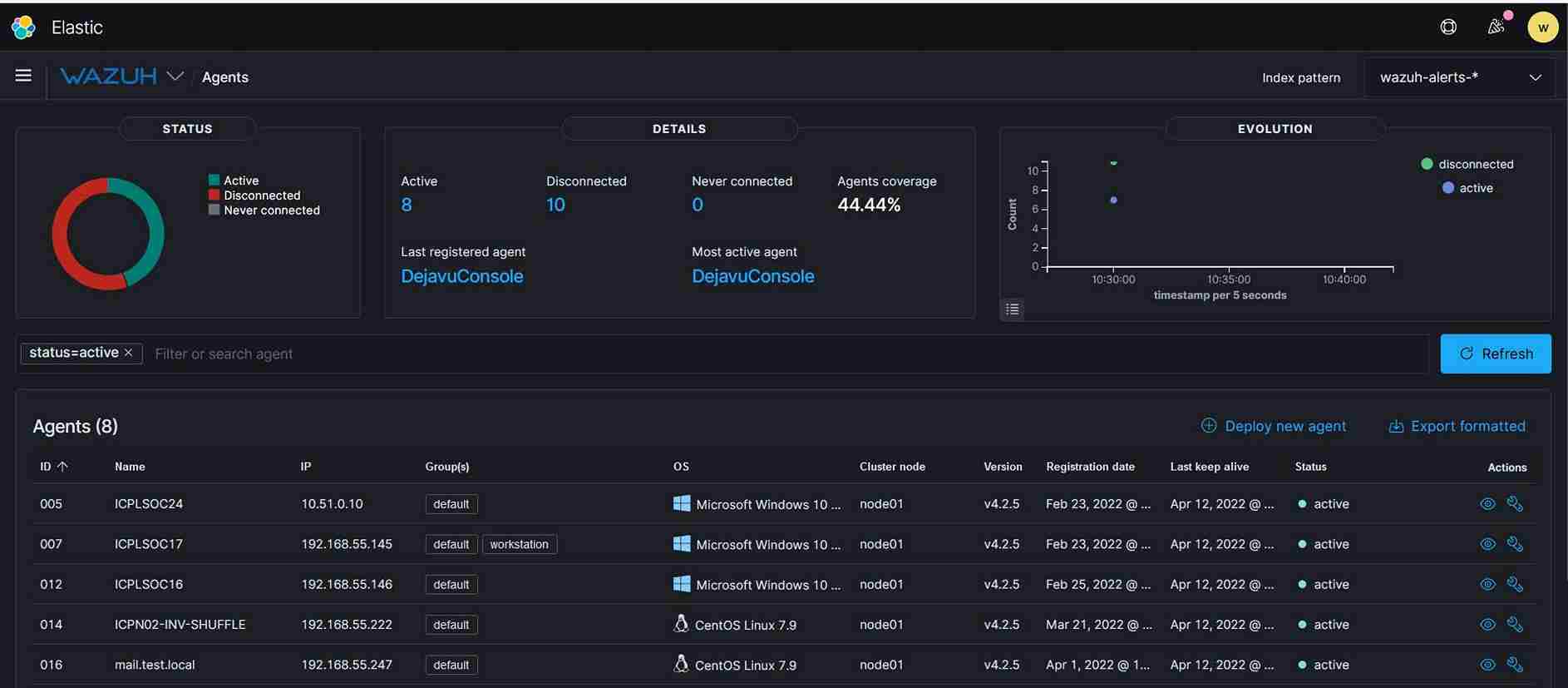The height and width of the screenshot is (688, 1568).
Task: Click the Active count 8
Action: 407,205
